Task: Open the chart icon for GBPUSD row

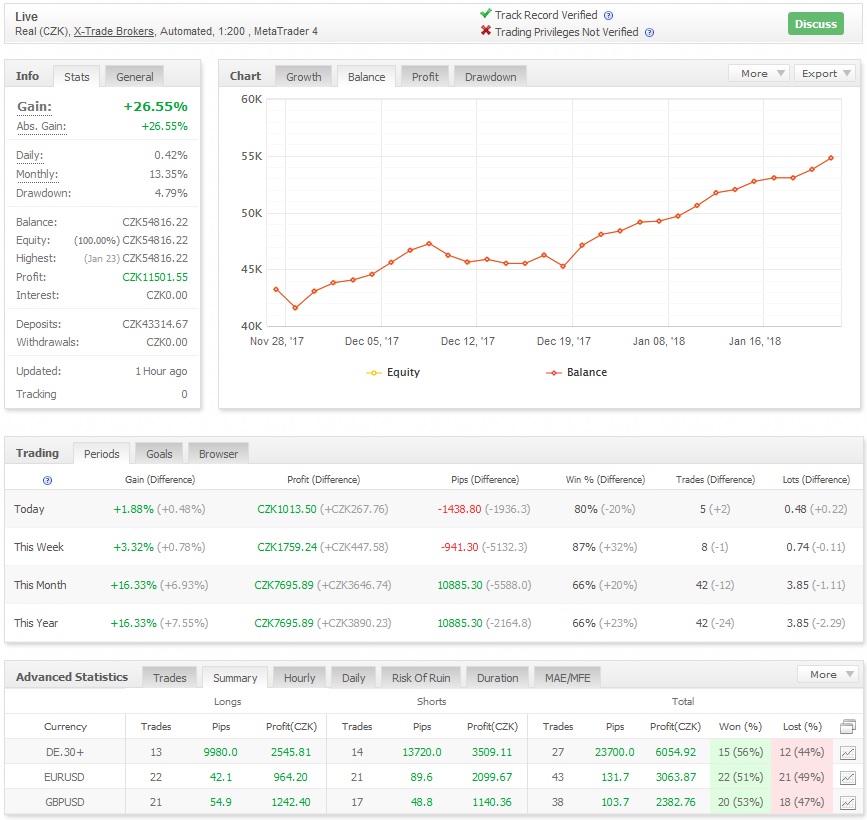Action: (848, 802)
